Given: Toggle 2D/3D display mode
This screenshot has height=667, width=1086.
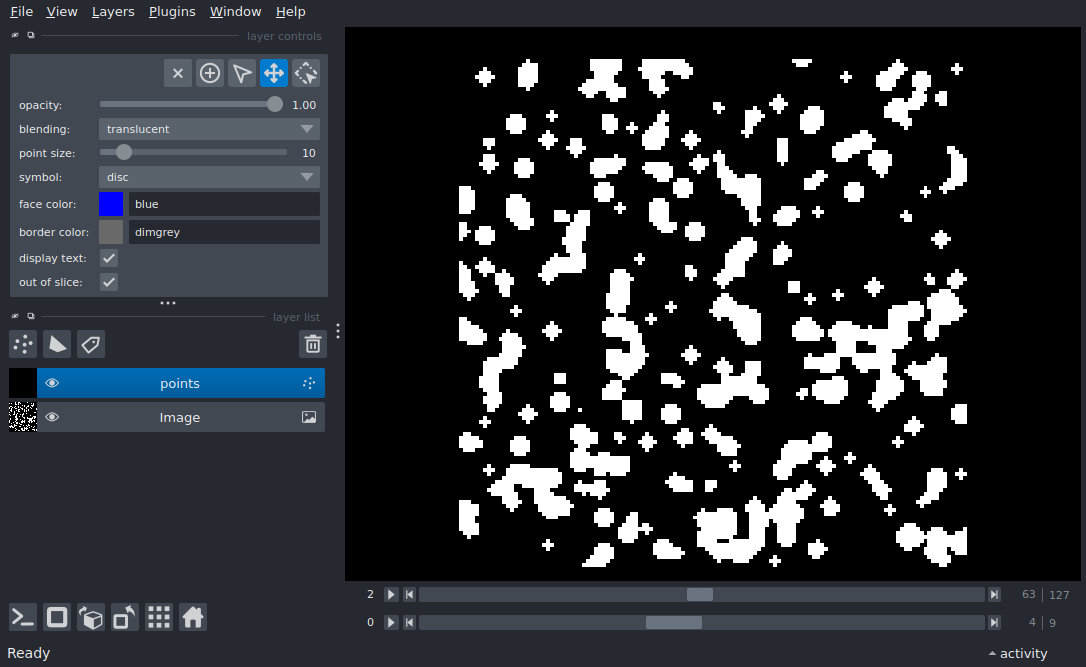Looking at the screenshot, I should pos(57,617).
